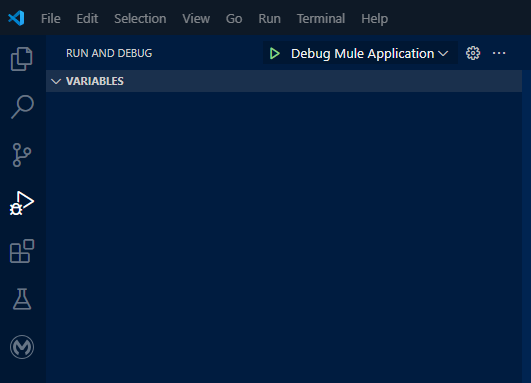Open the Explorer view in activity bar
This screenshot has height=383, width=531.
(22, 59)
